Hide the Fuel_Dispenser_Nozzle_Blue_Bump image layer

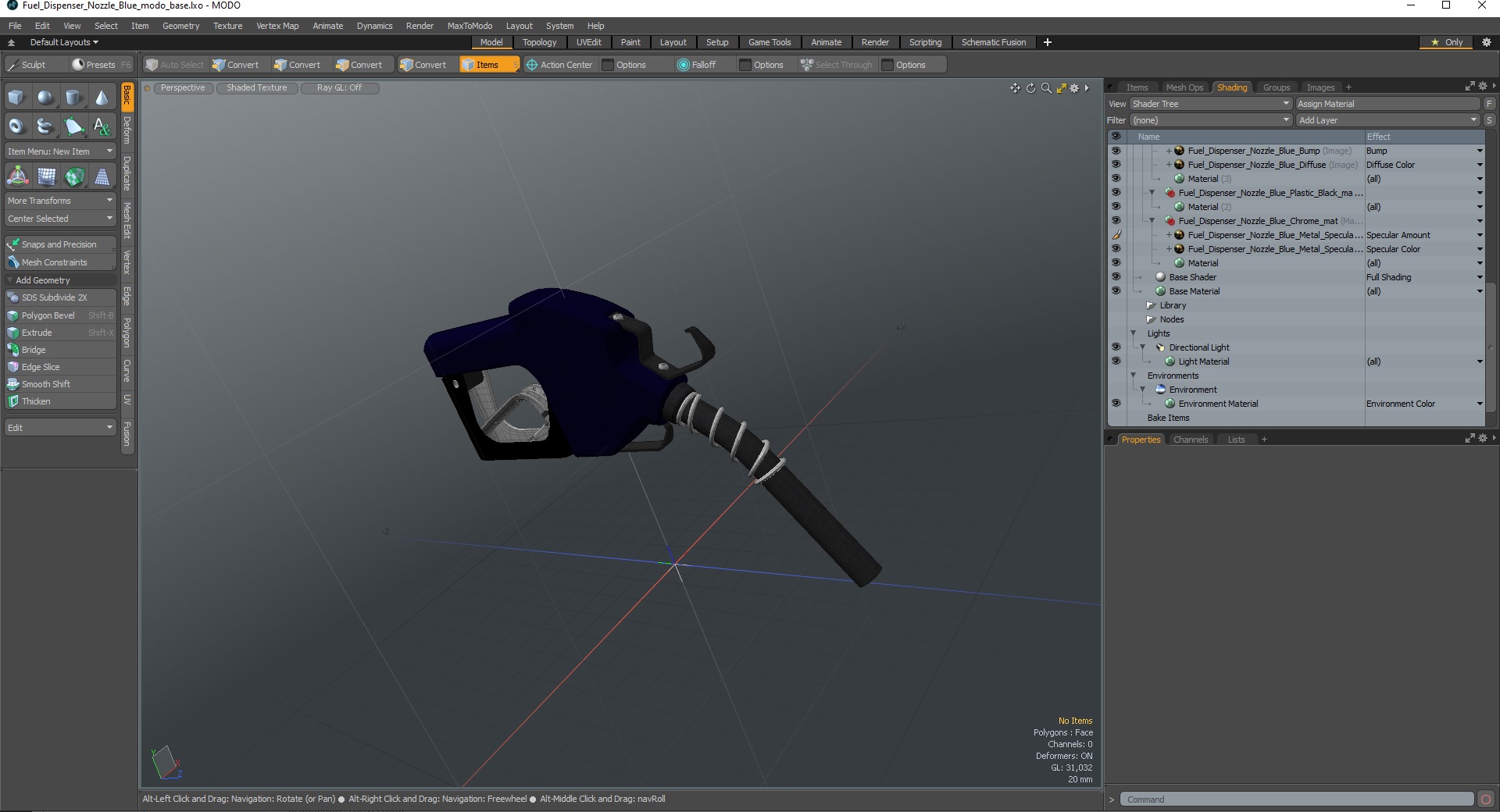point(1116,151)
